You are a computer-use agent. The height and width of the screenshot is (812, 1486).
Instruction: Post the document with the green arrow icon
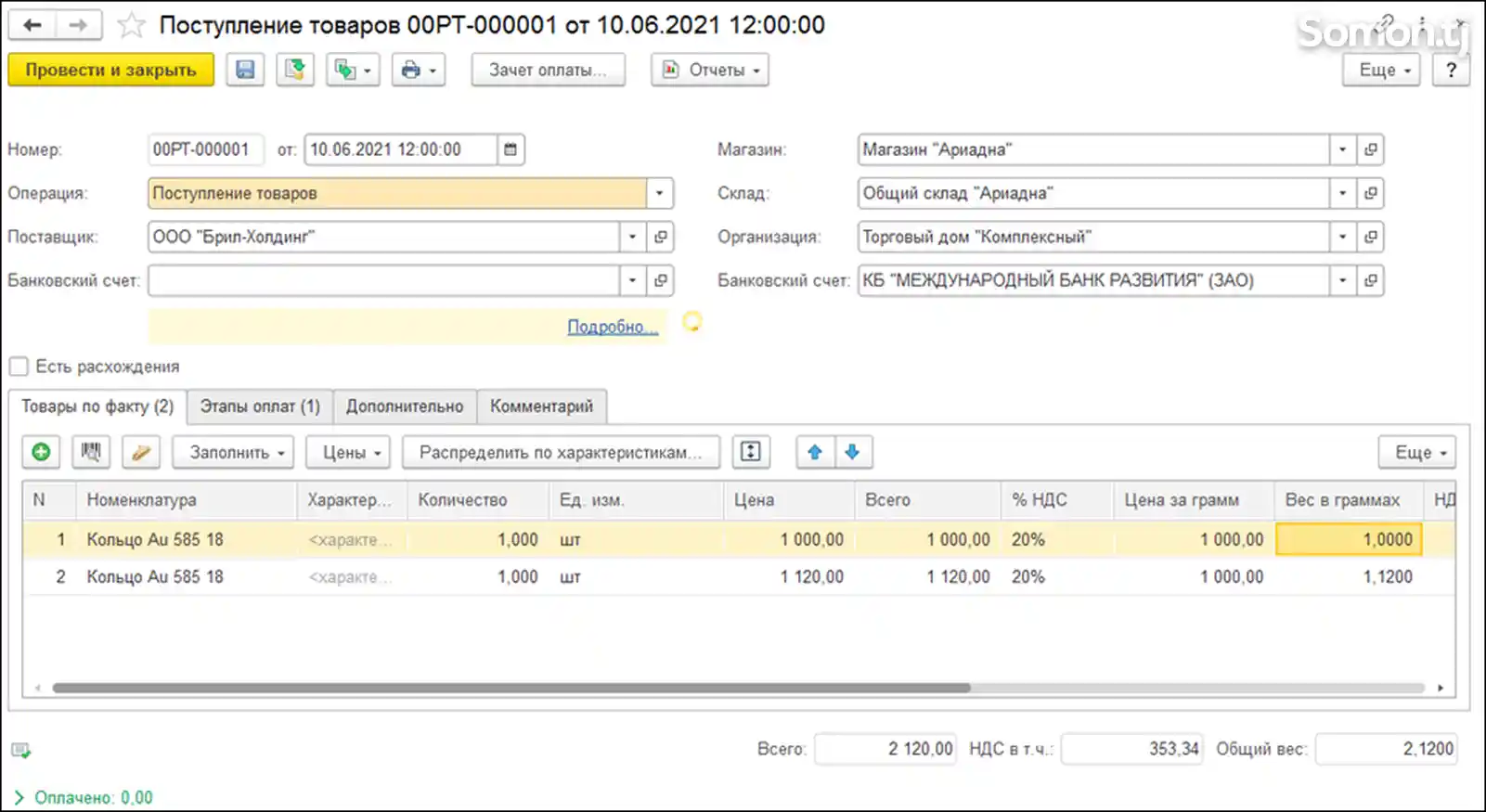click(294, 70)
